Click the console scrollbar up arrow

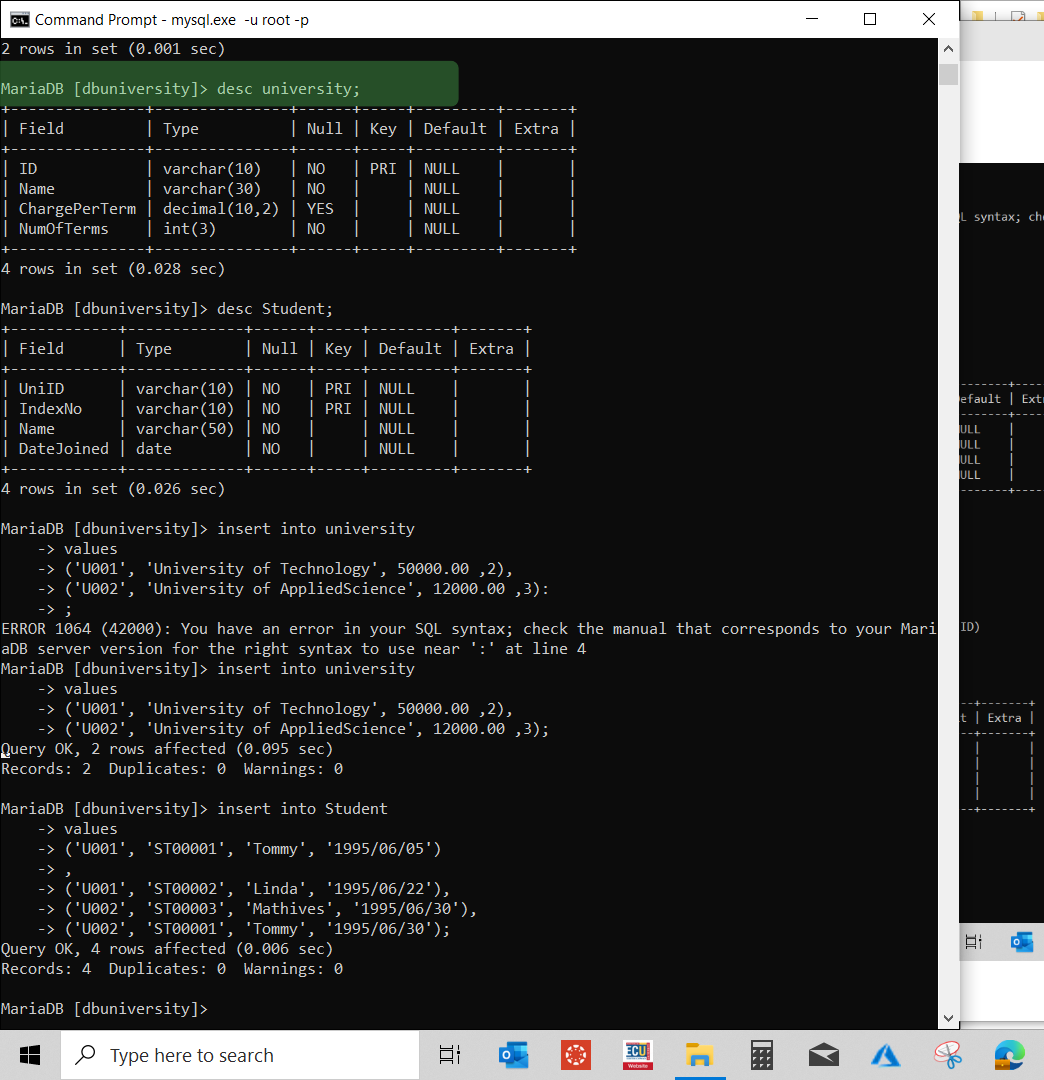(x=947, y=47)
